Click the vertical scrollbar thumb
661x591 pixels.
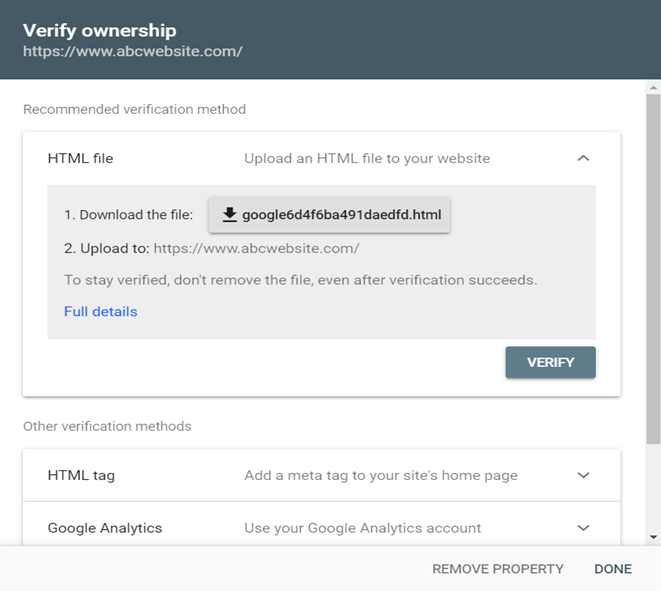pos(652,270)
